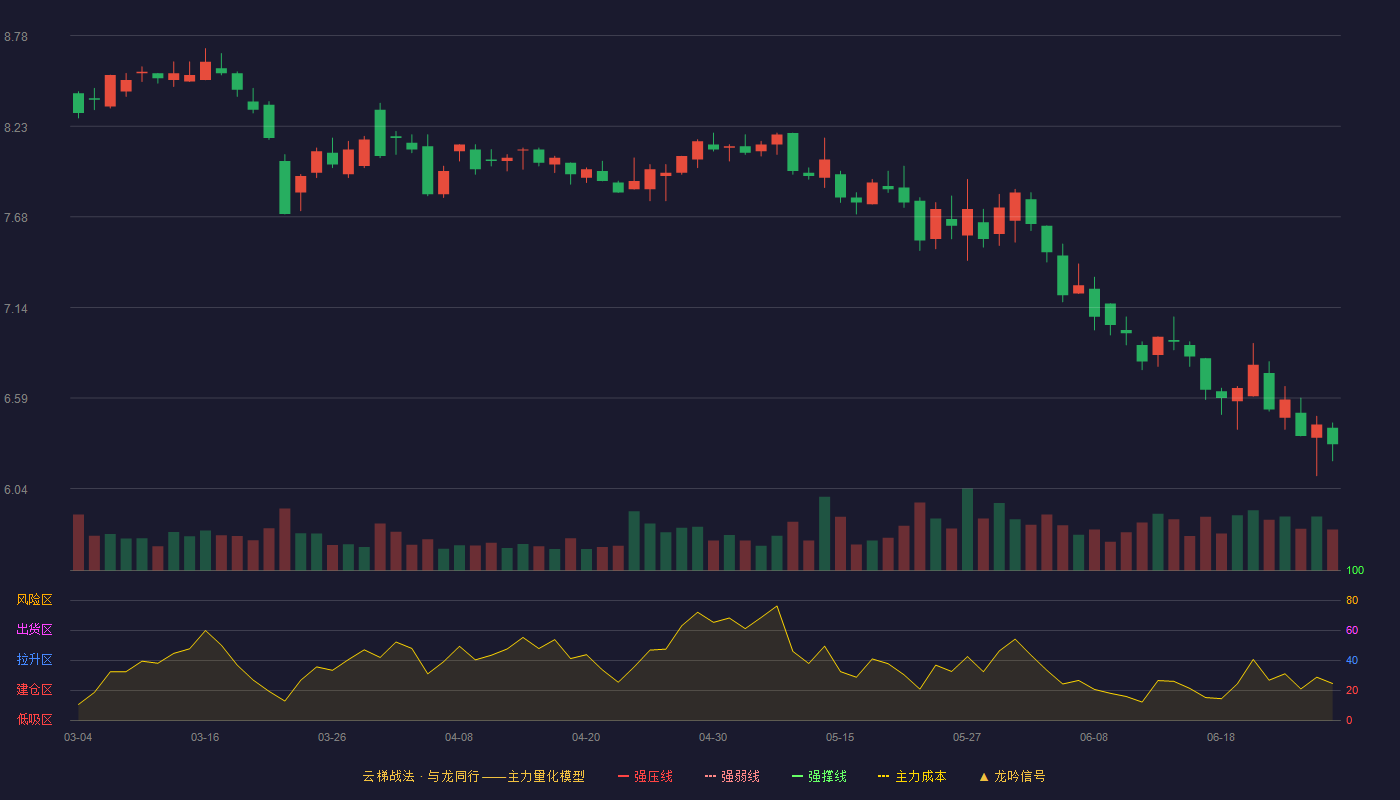Viewport: 1400px width, 800px height.
Task: Select the 出货区 zone label
Action: (34, 630)
